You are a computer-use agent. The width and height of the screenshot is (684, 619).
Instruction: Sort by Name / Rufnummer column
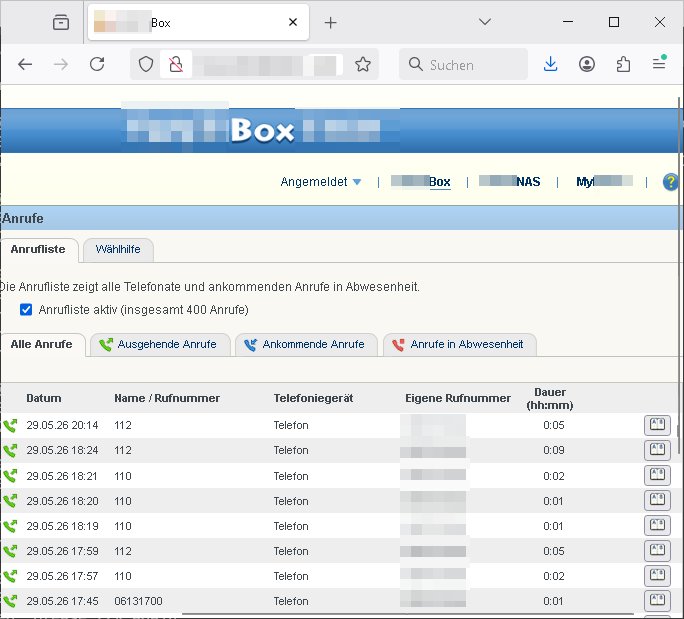pos(167,398)
